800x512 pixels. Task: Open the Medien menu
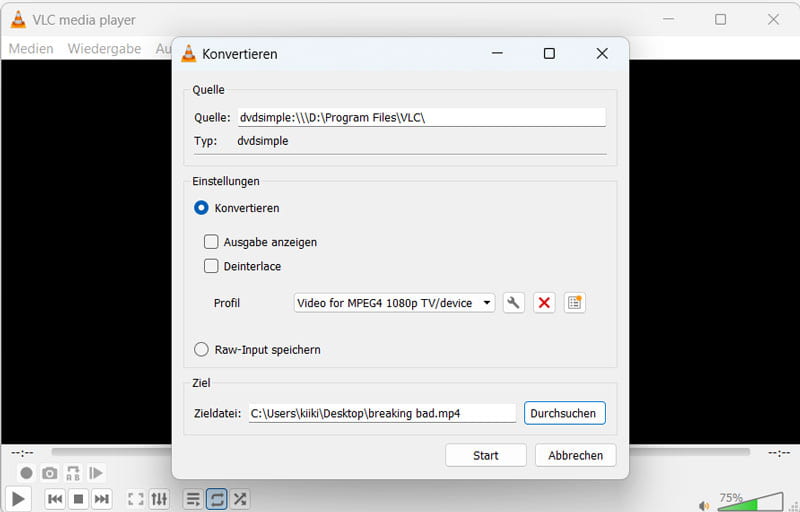click(31, 48)
